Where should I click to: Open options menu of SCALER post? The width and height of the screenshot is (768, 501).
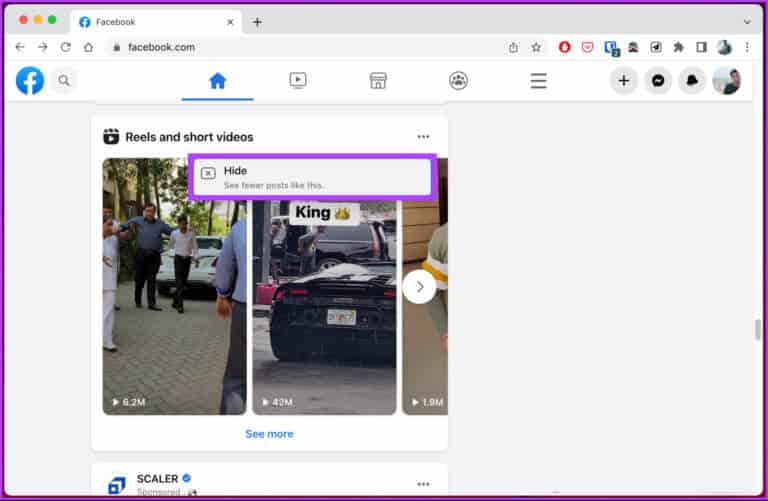click(x=423, y=484)
